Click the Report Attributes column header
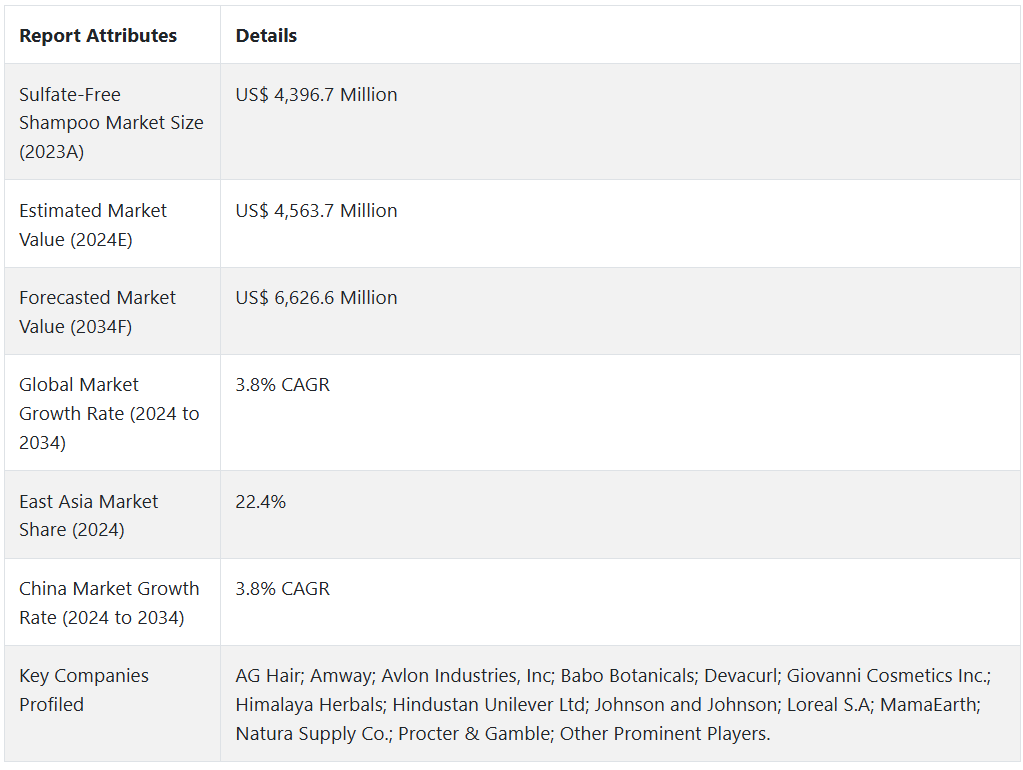This screenshot has height=770, width=1023. [x=98, y=36]
